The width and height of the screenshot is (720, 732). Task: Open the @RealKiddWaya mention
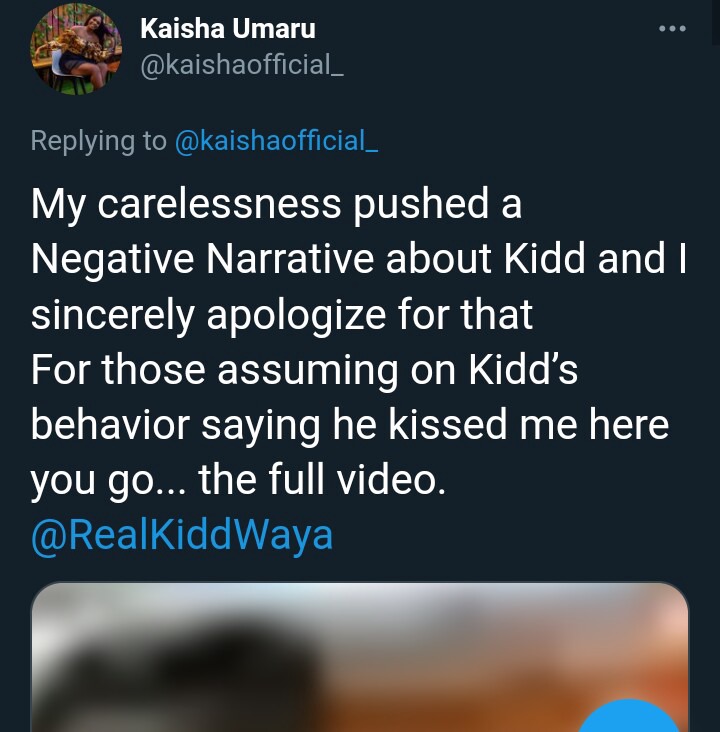coord(181,535)
